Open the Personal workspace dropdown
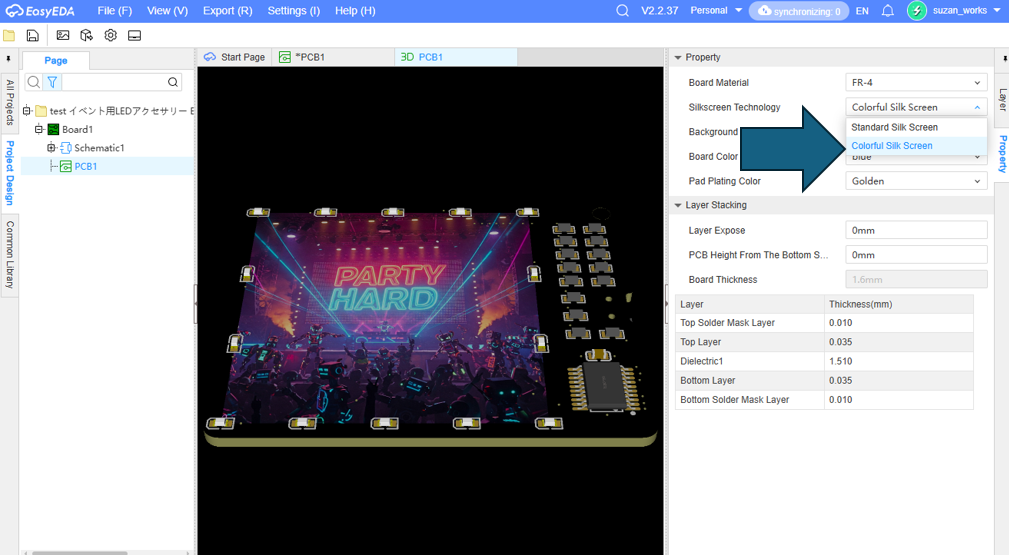Viewport: 1009px width, 555px height. click(x=716, y=10)
